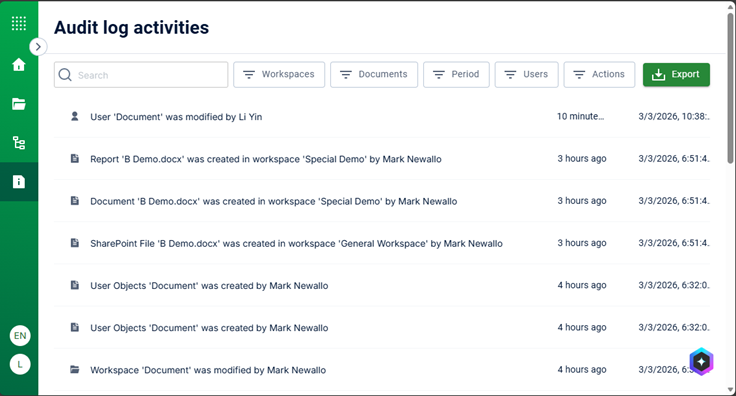The width and height of the screenshot is (736, 396).
Task: Open the Actions filter
Action: coord(599,75)
